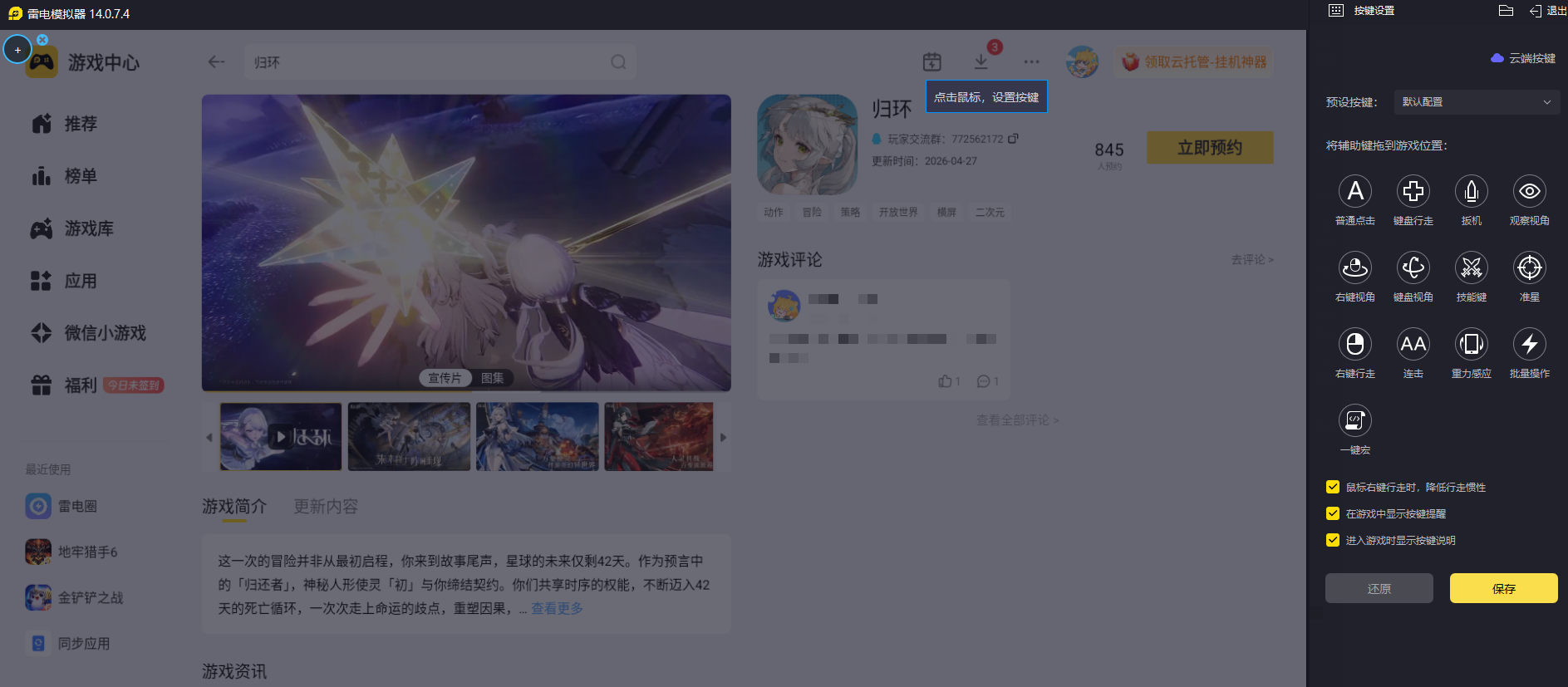This screenshot has width=1568, height=687.
Task: Click 立即预约 to pre-register
Action: point(1210,147)
